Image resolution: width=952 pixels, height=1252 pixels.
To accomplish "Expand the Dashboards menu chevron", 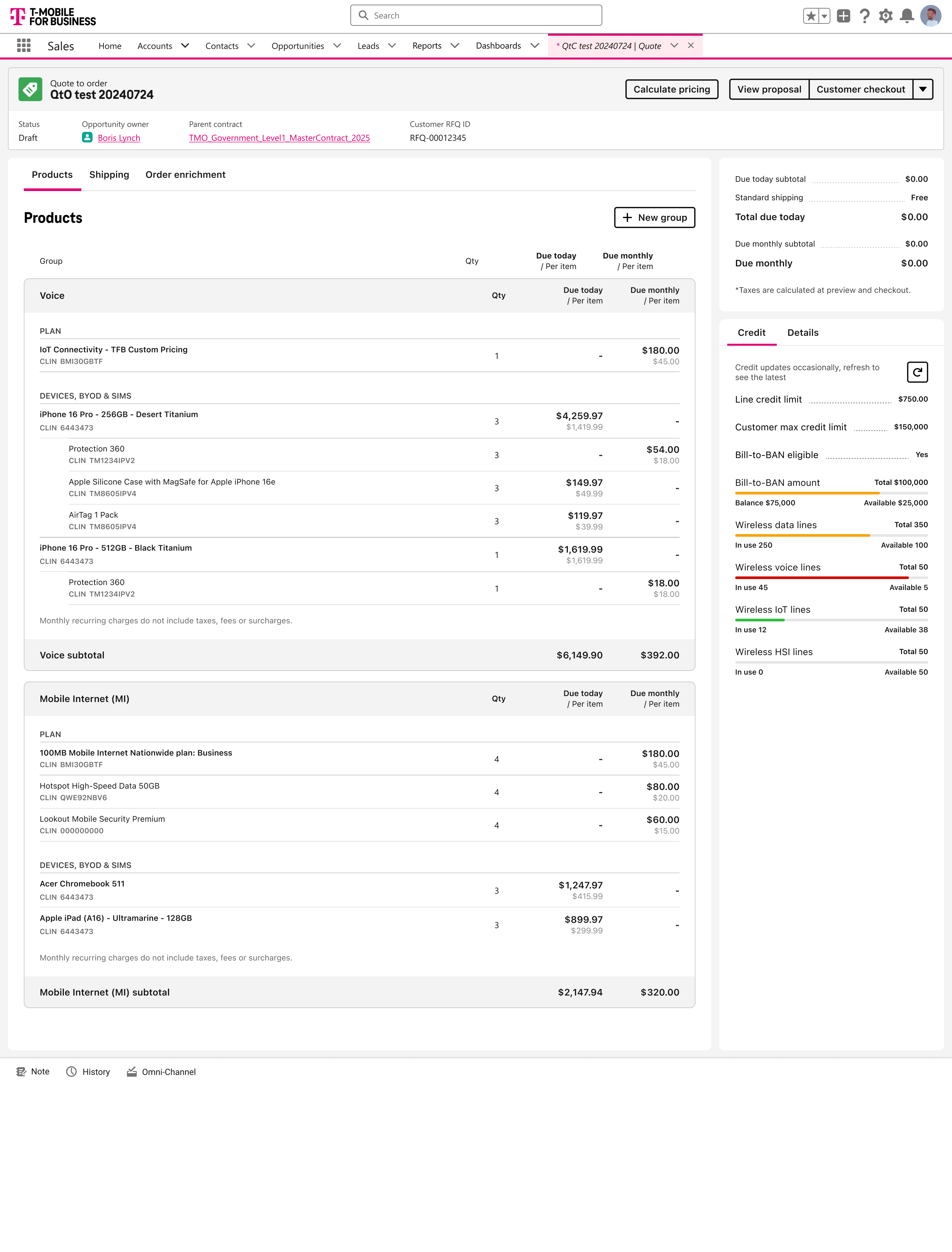I will tap(535, 46).
